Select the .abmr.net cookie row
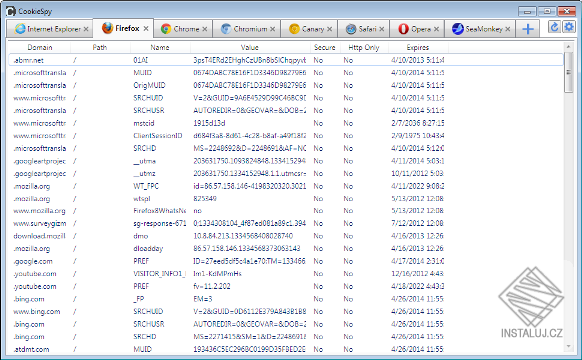 point(286,60)
